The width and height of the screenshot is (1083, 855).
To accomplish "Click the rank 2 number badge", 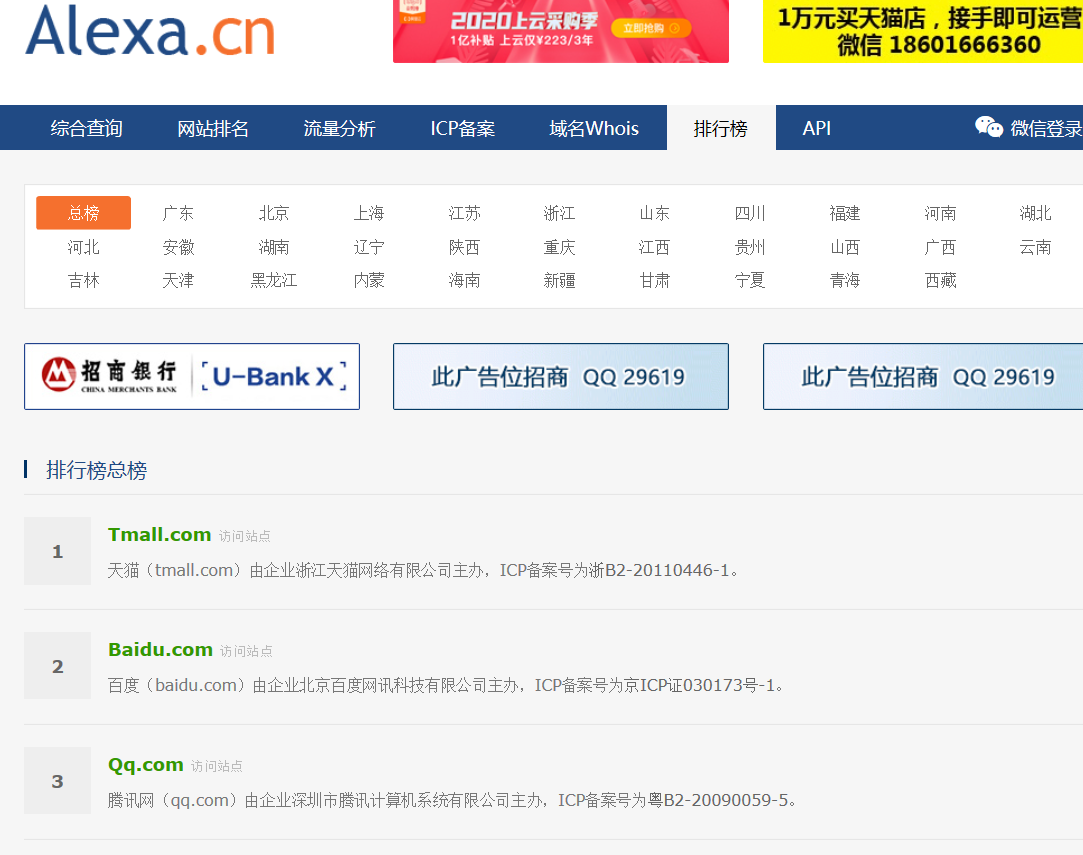I will (57, 666).
